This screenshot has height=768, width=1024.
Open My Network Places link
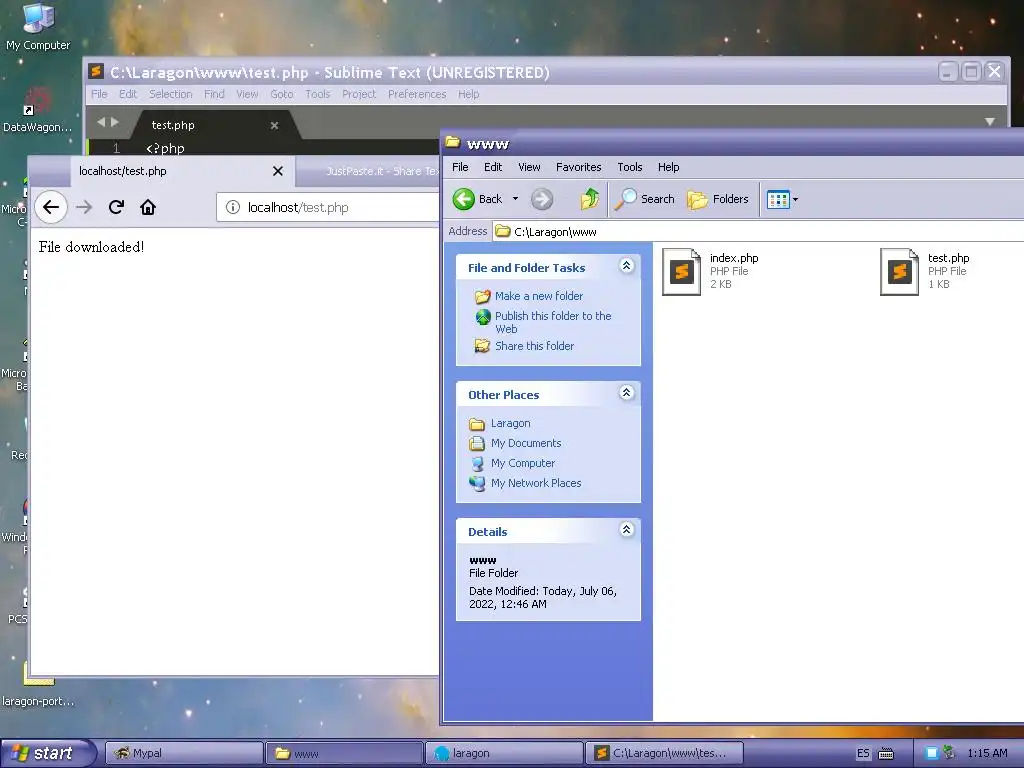[536, 483]
